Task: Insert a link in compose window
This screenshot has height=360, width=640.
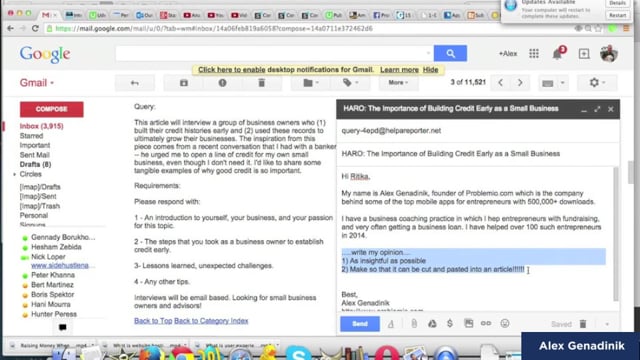Action: point(486,324)
